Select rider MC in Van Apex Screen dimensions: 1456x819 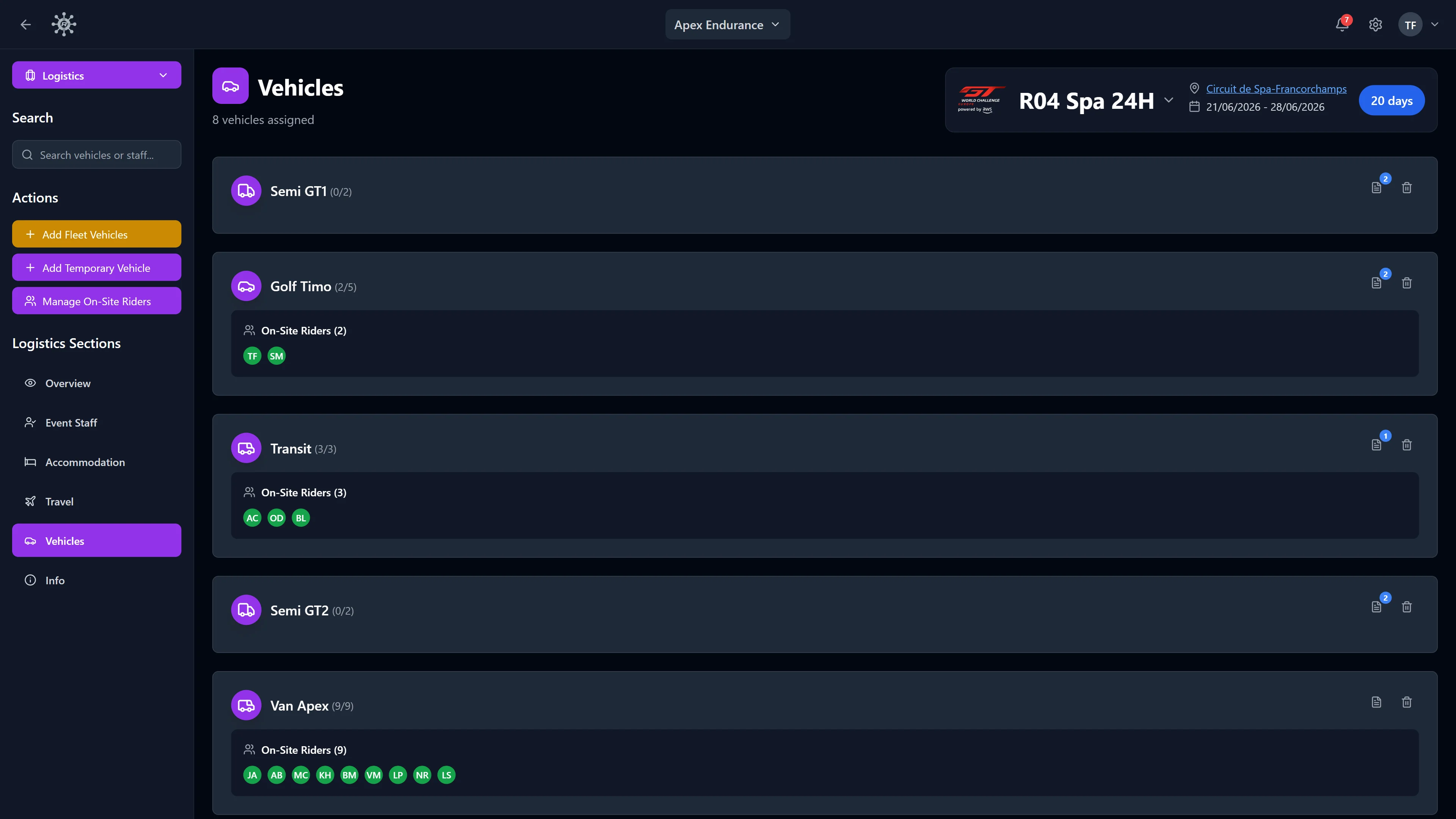[x=301, y=775]
